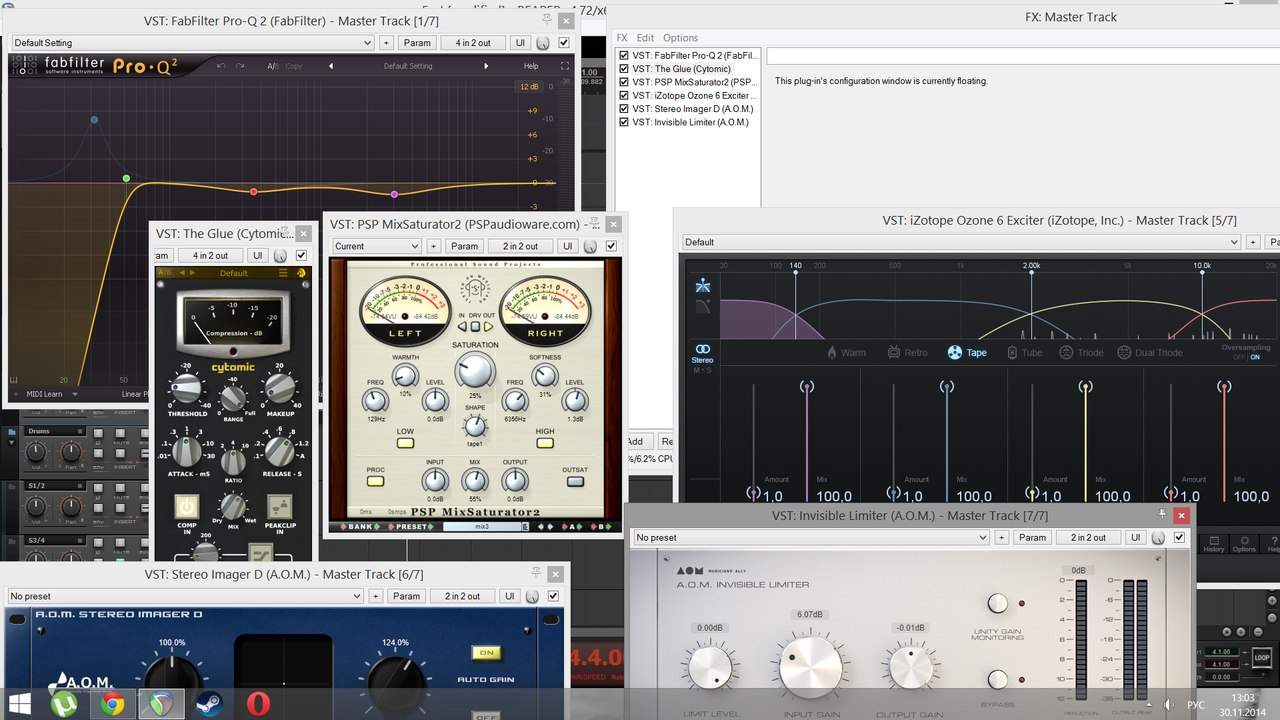Toggle the LOW band button in MixSaturator2
Image resolution: width=1280 pixels, height=720 pixels.
click(x=405, y=443)
